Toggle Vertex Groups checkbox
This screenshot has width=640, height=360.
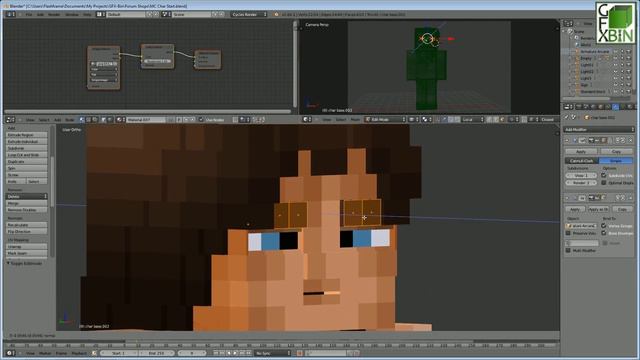click(604, 226)
